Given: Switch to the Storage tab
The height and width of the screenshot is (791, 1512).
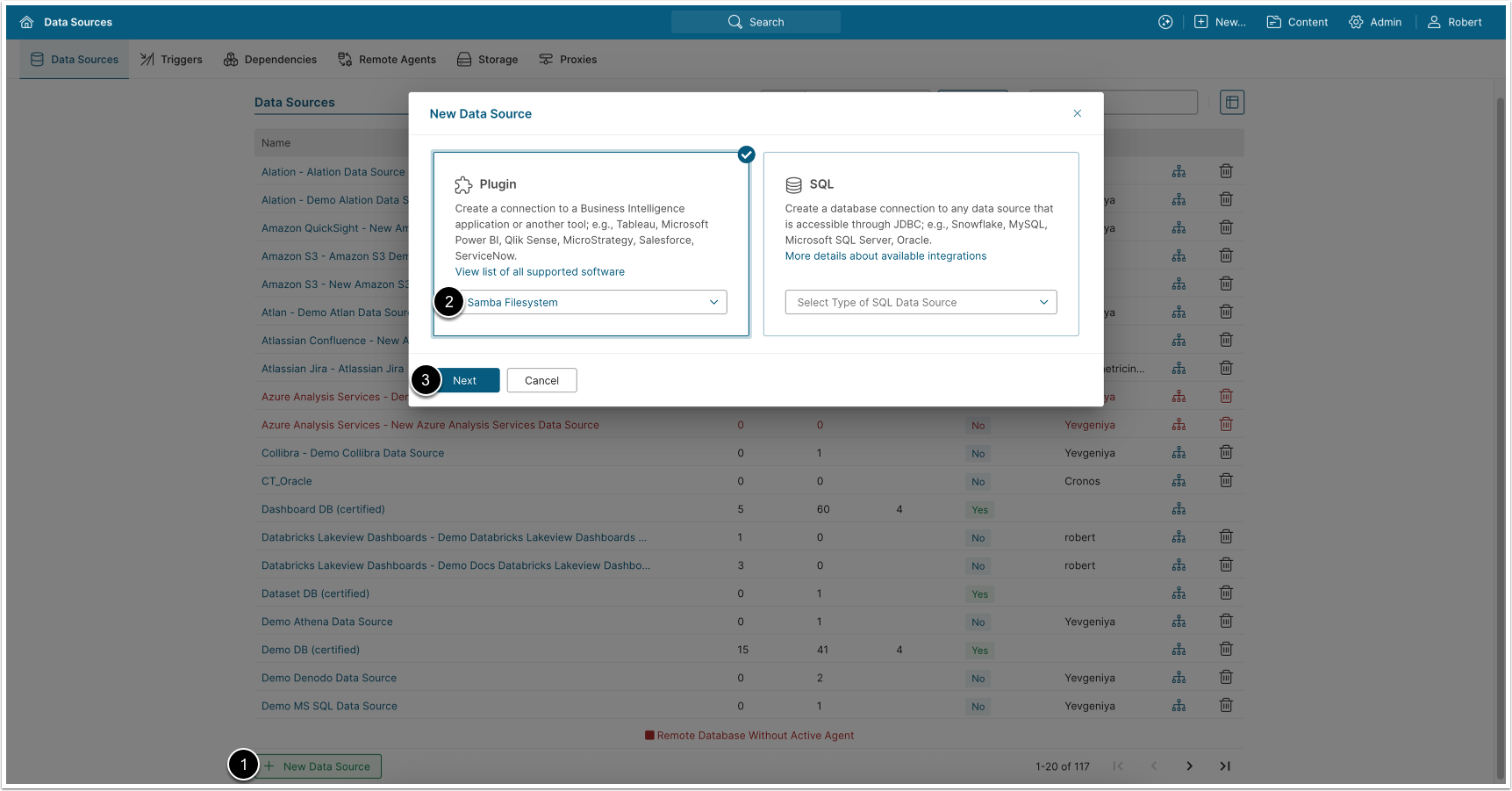Looking at the screenshot, I should tap(487, 60).
